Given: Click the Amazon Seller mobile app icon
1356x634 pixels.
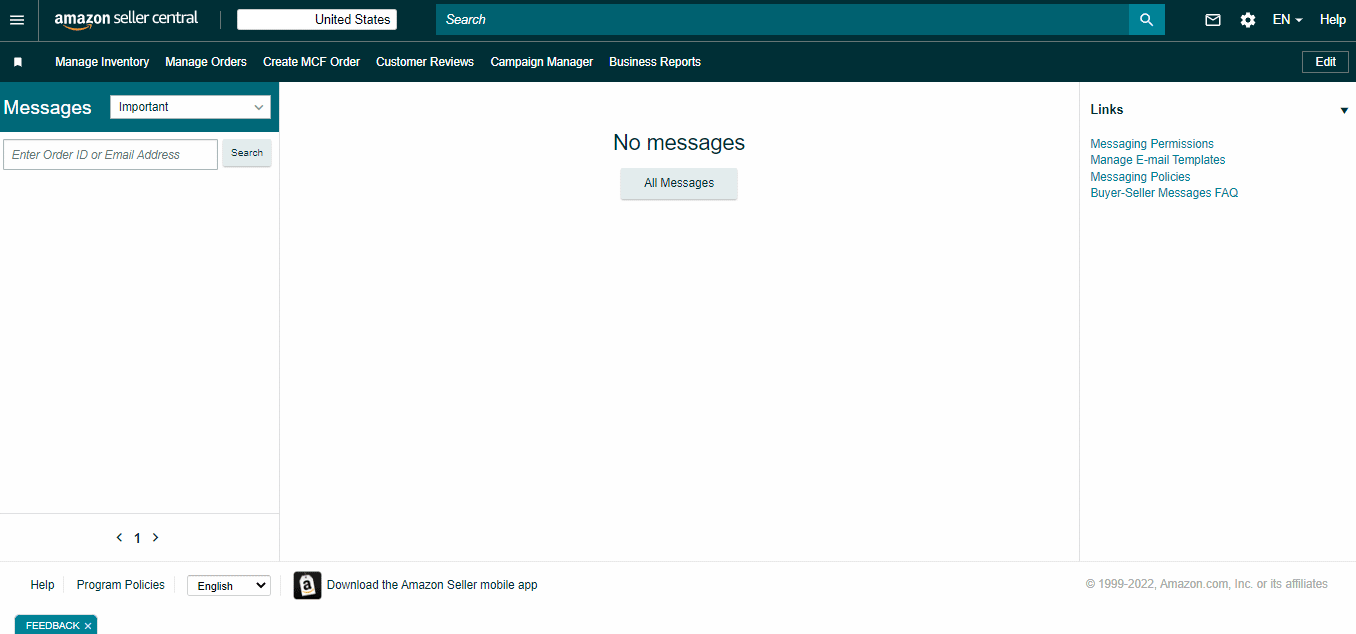Looking at the screenshot, I should click(x=307, y=585).
